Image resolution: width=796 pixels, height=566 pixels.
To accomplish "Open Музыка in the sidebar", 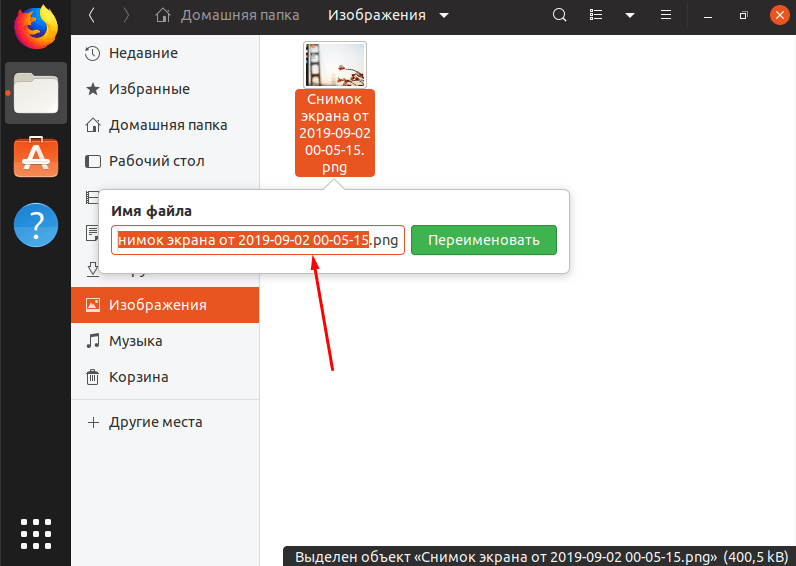I will click(x=165, y=341).
